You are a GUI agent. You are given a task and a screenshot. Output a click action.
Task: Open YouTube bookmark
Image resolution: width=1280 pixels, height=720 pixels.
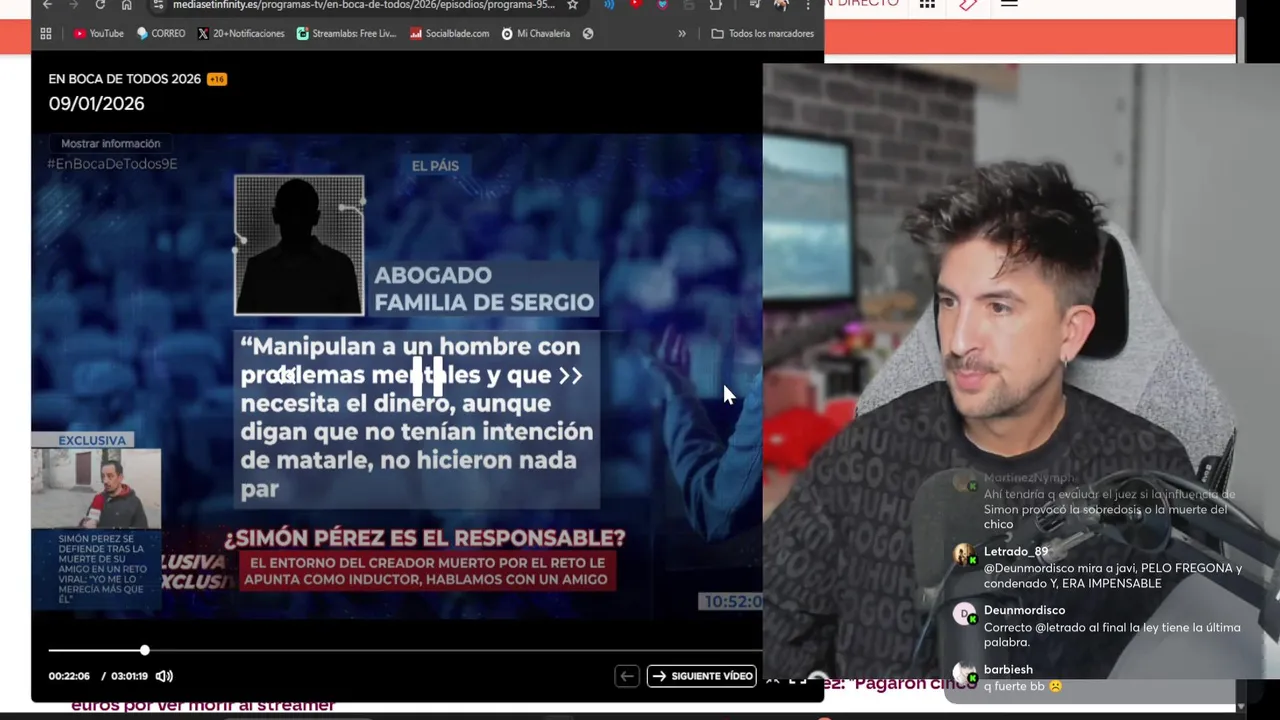click(98, 34)
